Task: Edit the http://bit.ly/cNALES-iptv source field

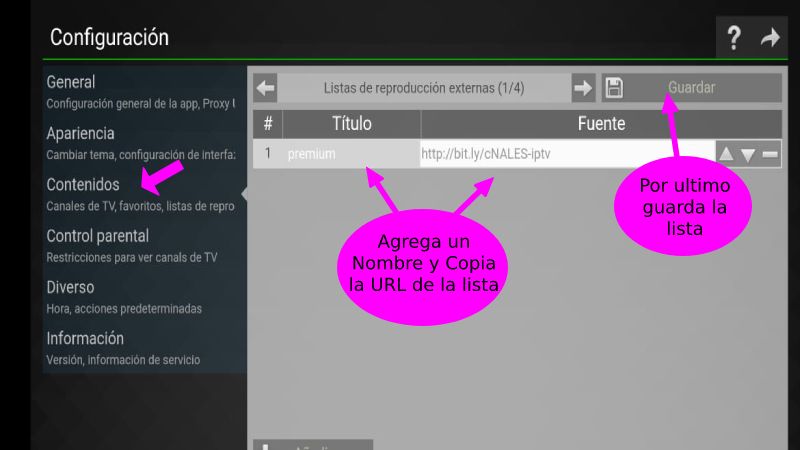Action: (567, 154)
